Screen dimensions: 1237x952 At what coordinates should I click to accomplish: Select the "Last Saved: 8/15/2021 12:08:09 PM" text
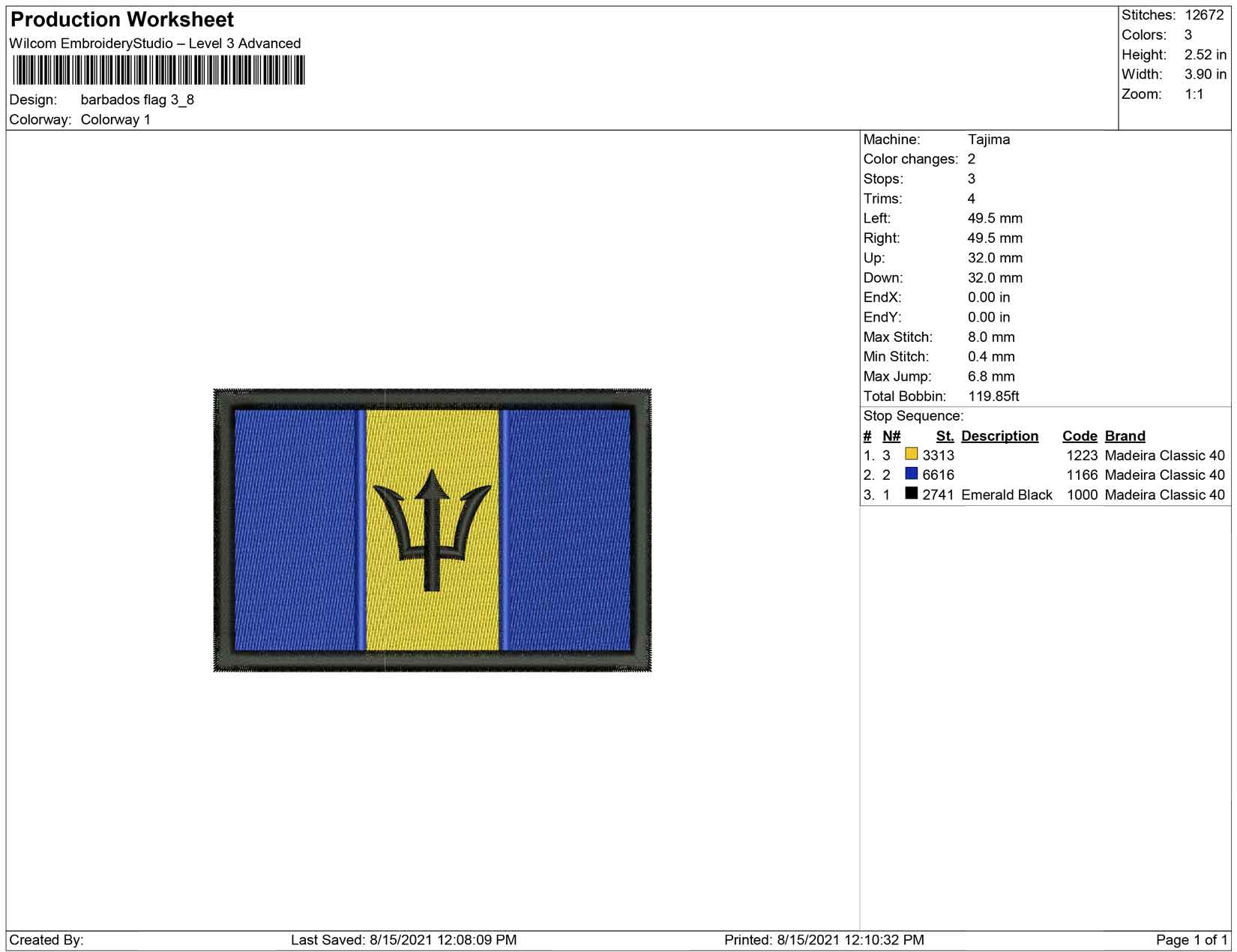point(403,940)
